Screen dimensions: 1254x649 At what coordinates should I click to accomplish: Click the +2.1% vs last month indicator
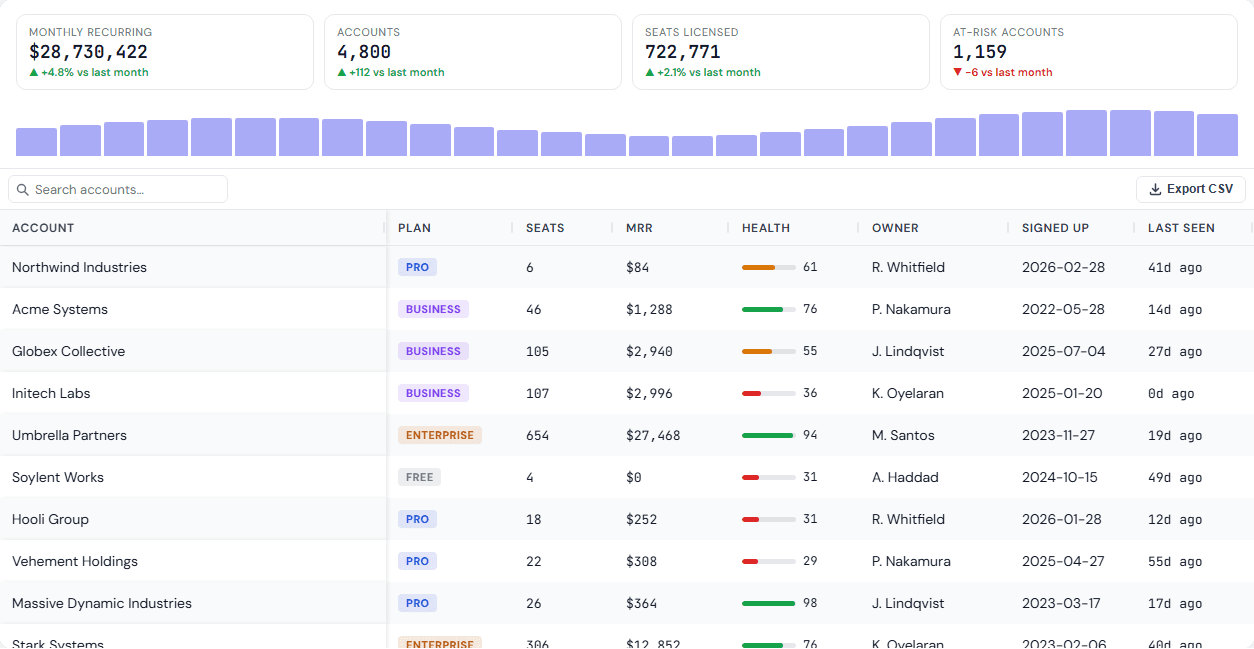click(703, 72)
